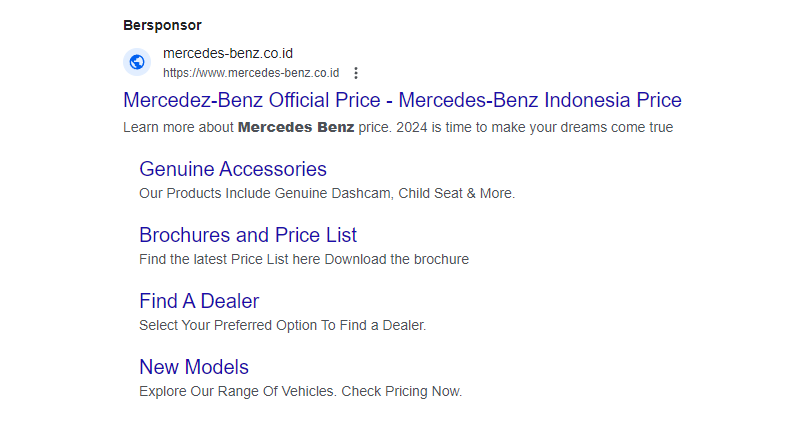Screen dimensions: 808x423
Task: Go to the Find A Dealer link
Action: 199,301
